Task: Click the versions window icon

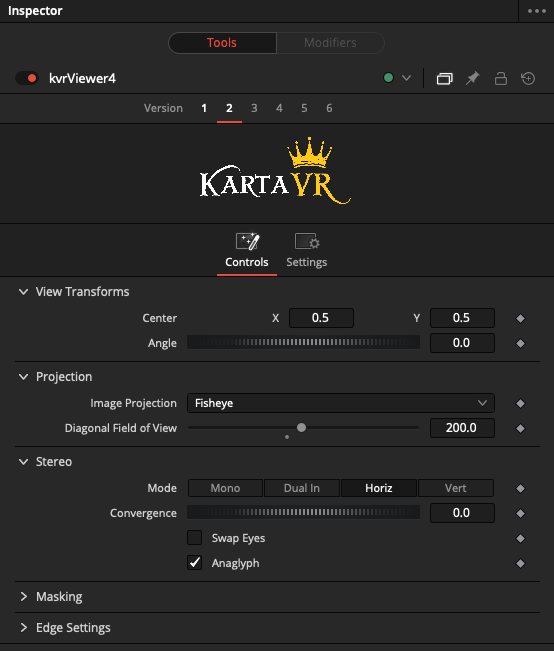Action: pos(444,78)
